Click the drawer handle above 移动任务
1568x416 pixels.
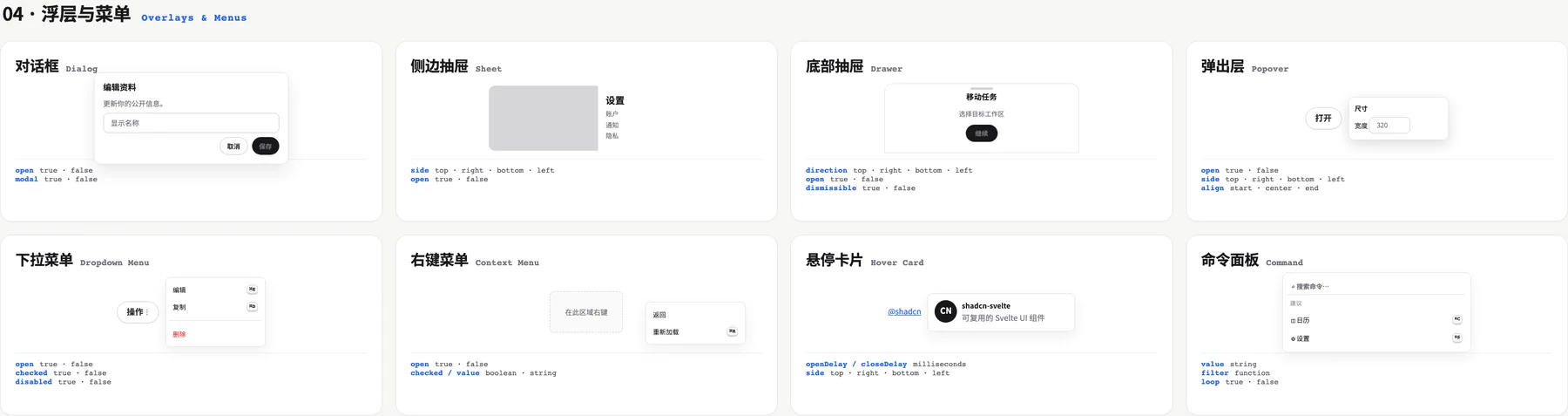coord(982,89)
